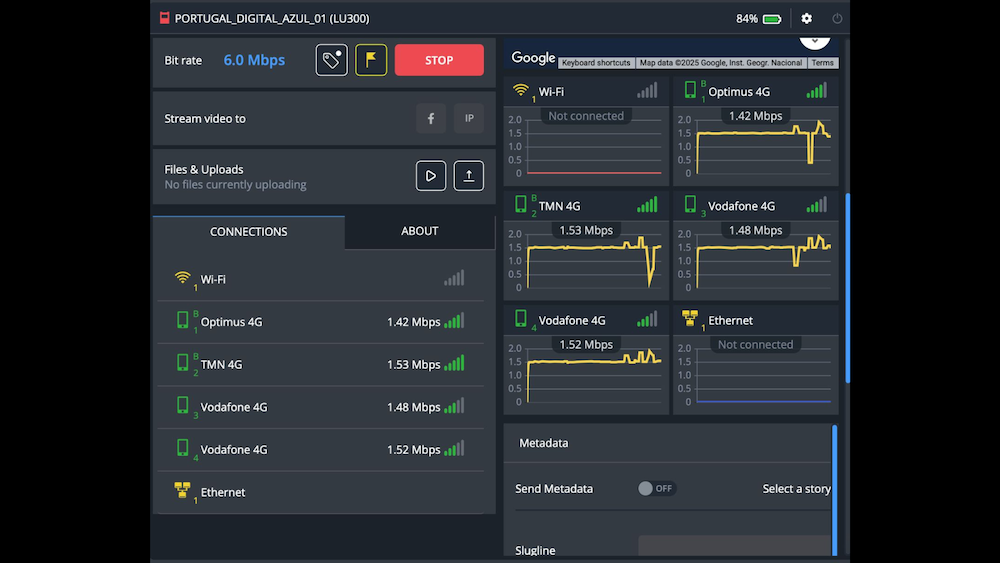Click the phone icon on the TMN 4G graph card
The image size is (1000, 563).
point(521,204)
